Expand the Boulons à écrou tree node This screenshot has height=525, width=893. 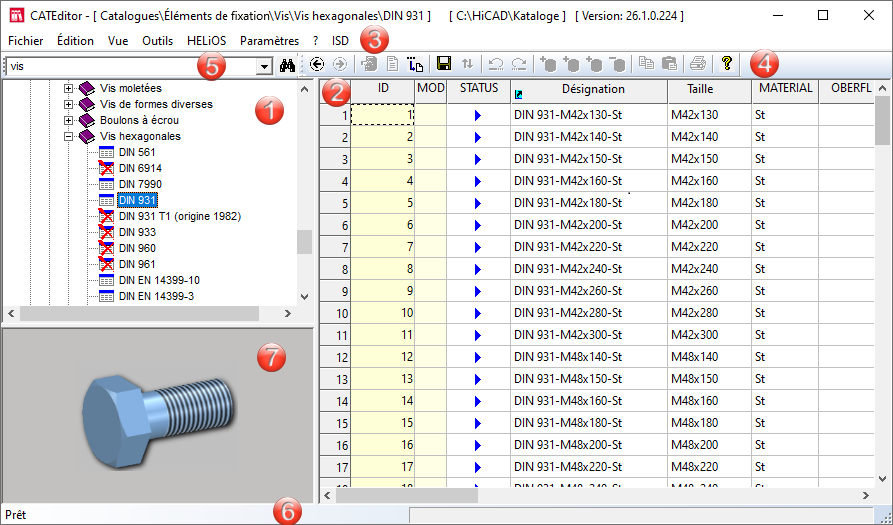point(69,120)
